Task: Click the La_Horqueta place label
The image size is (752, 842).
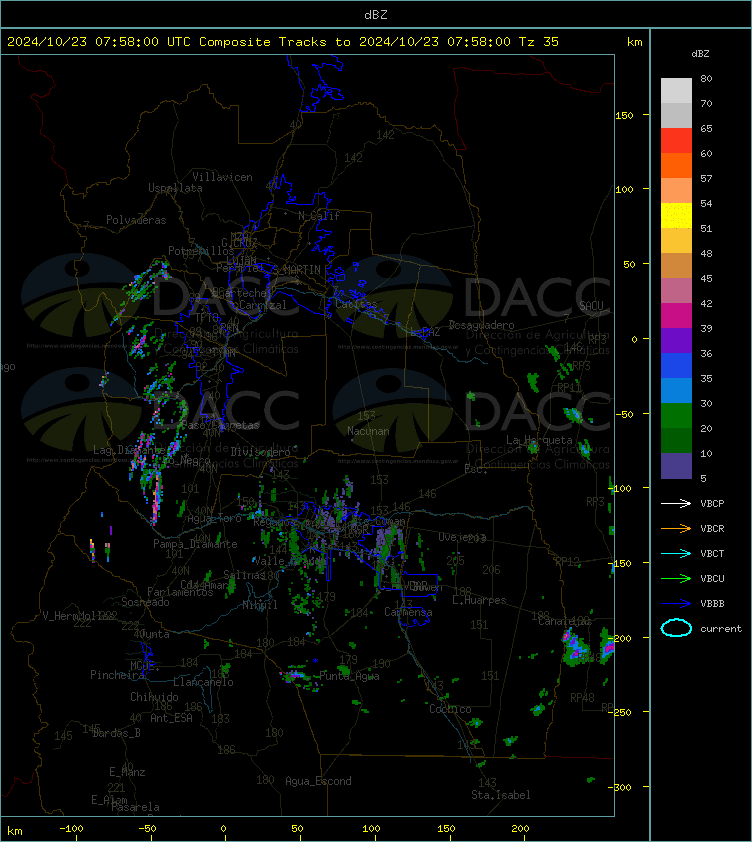Action: click(x=539, y=440)
